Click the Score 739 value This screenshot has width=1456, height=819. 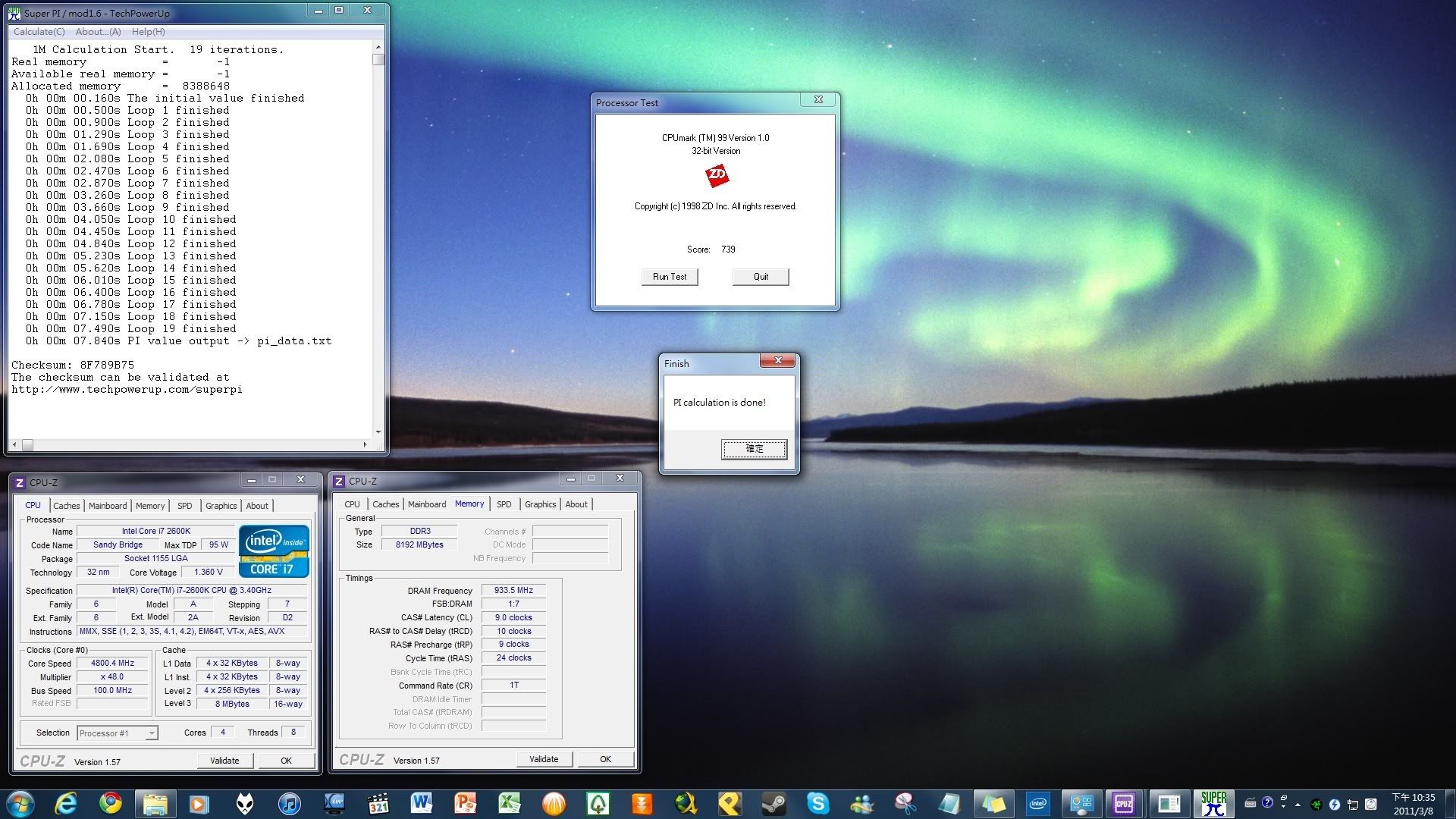(728, 249)
